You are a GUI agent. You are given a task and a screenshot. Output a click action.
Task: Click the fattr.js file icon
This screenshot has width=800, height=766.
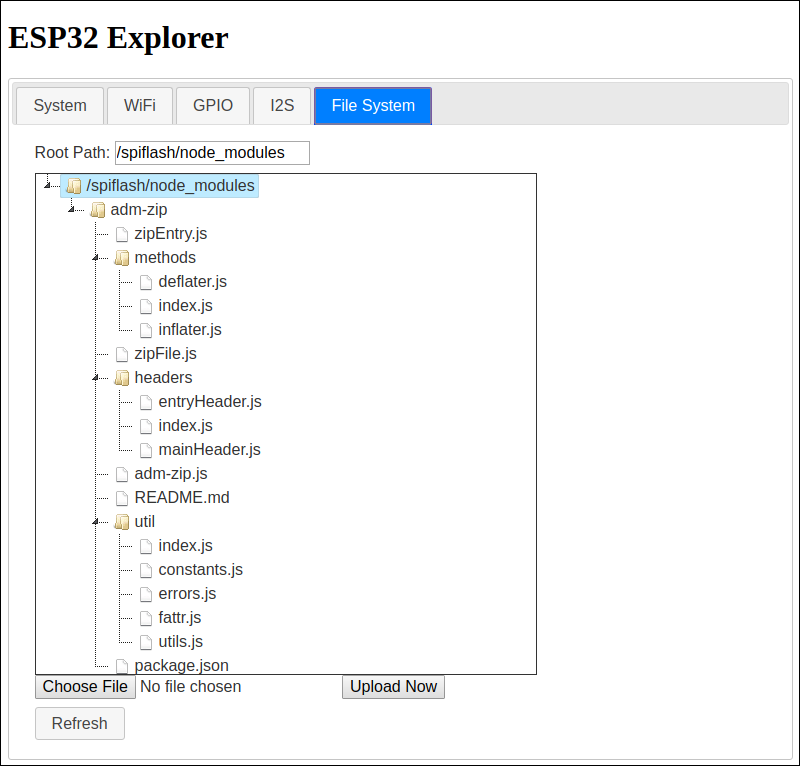pyautogui.click(x=146, y=618)
